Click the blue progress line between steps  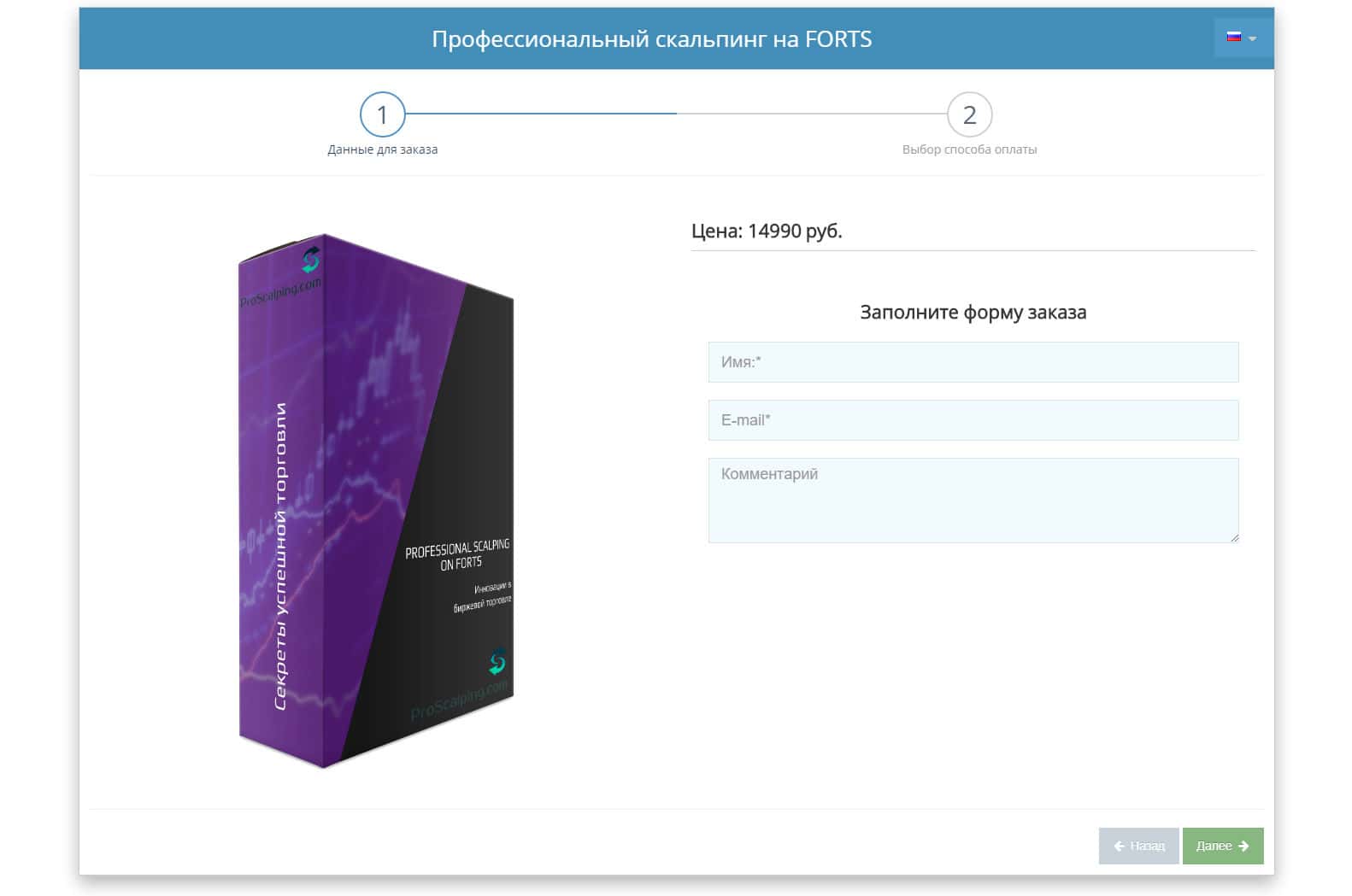click(x=541, y=114)
